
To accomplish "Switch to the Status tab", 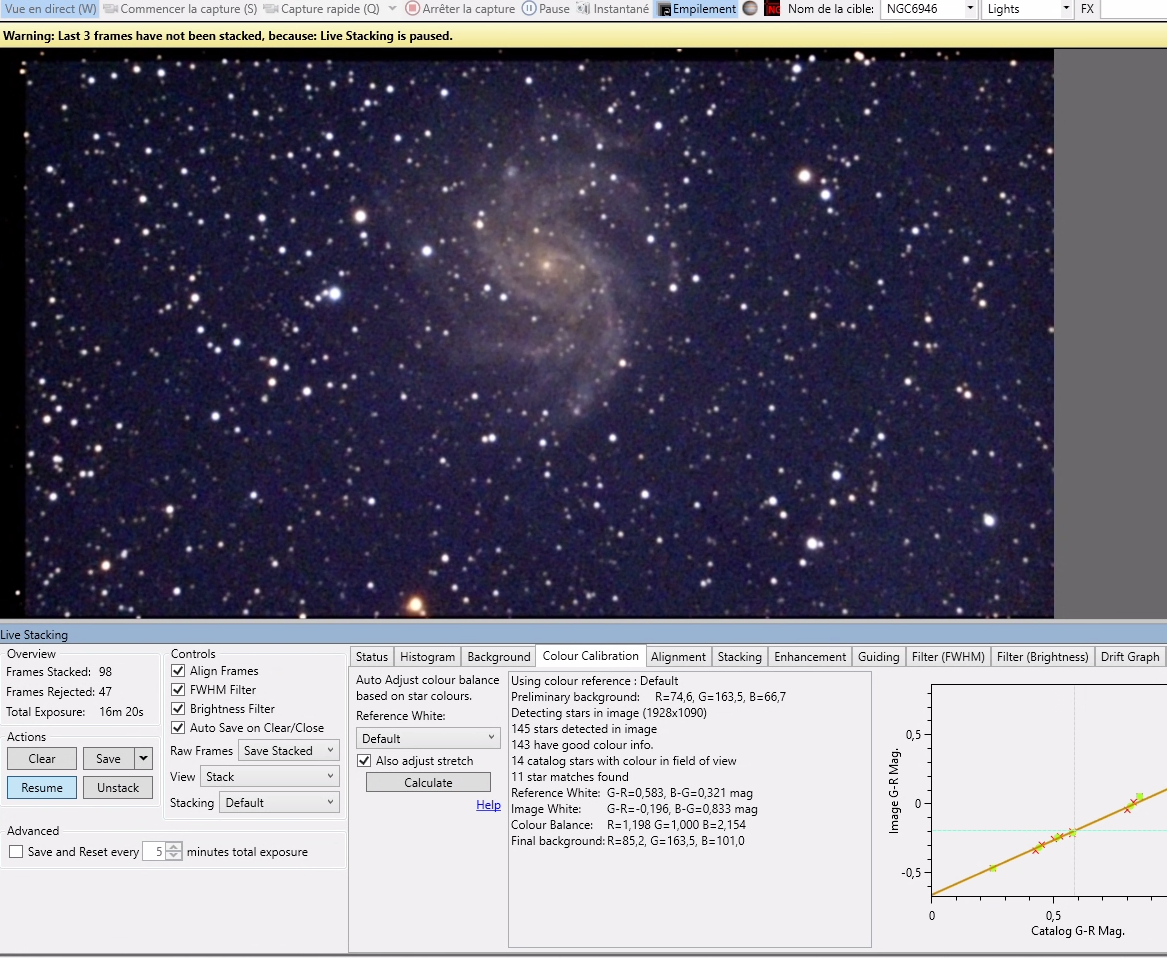I will pyautogui.click(x=371, y=657).
